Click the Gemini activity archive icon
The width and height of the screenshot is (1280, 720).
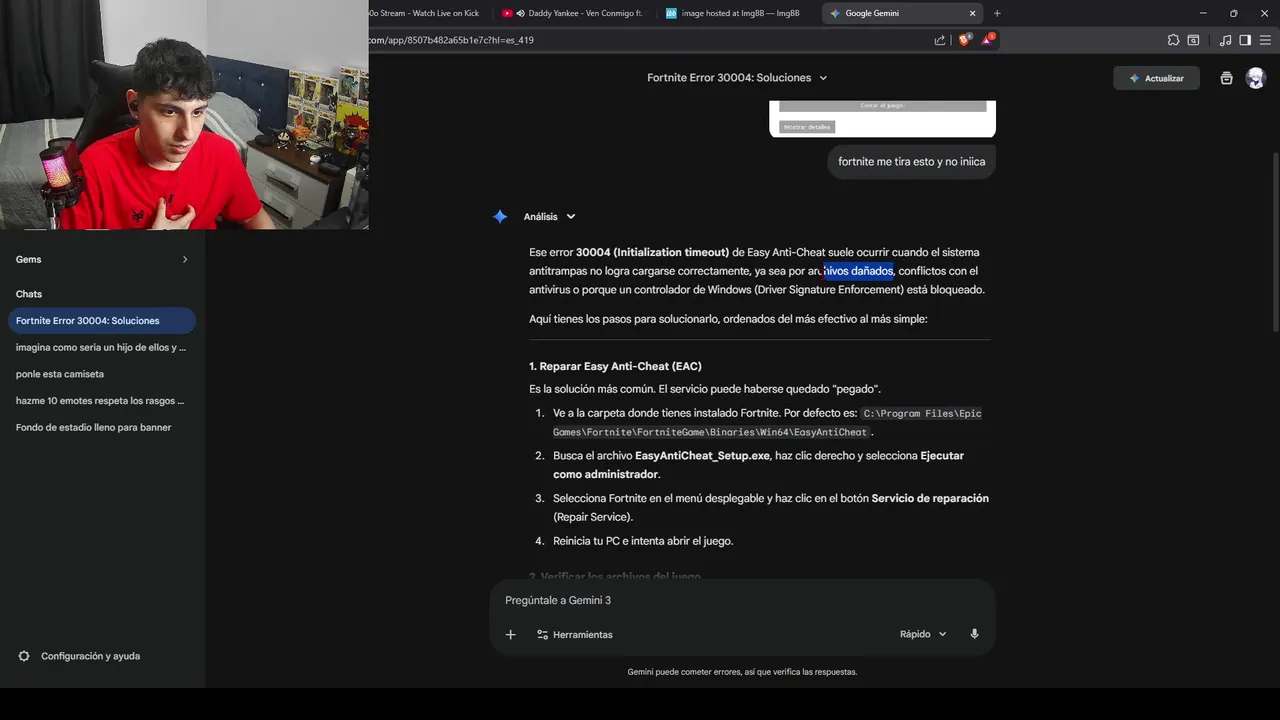pyautogui.click(x=1226, y=78)
